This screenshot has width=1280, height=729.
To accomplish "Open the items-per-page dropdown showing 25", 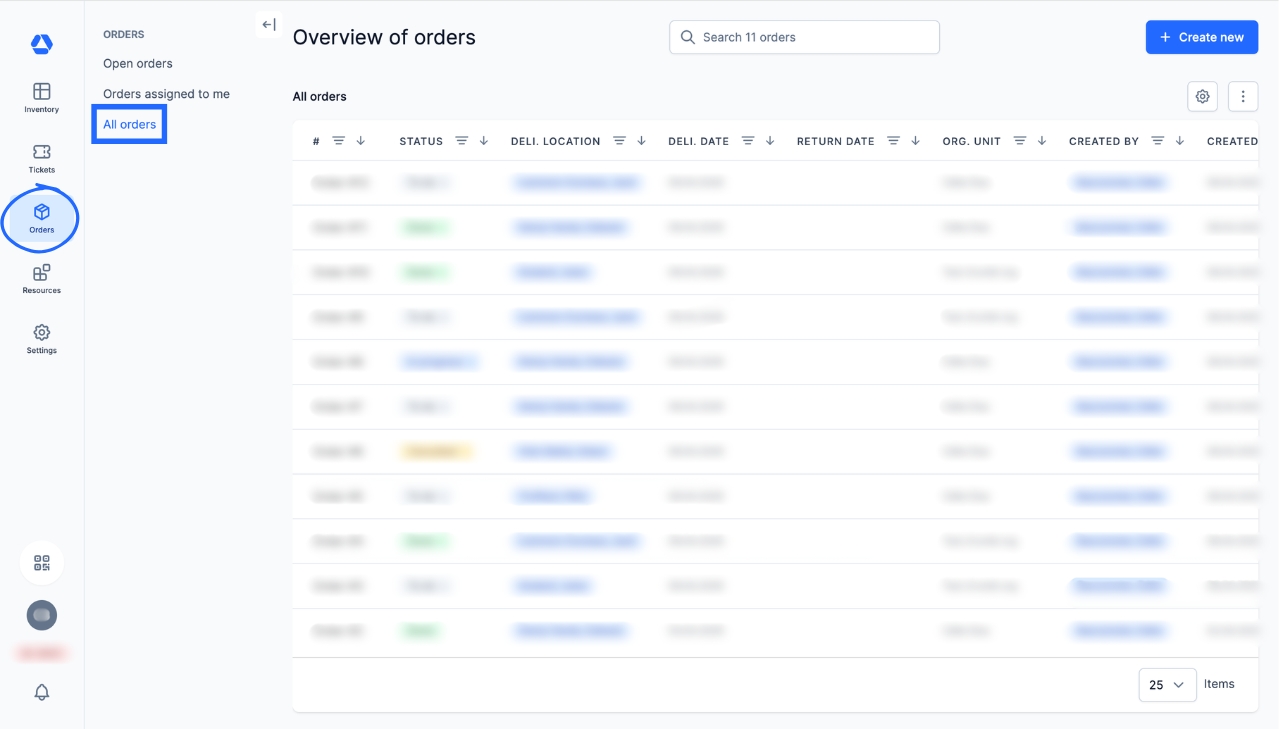I will [x=1167, y=685].
